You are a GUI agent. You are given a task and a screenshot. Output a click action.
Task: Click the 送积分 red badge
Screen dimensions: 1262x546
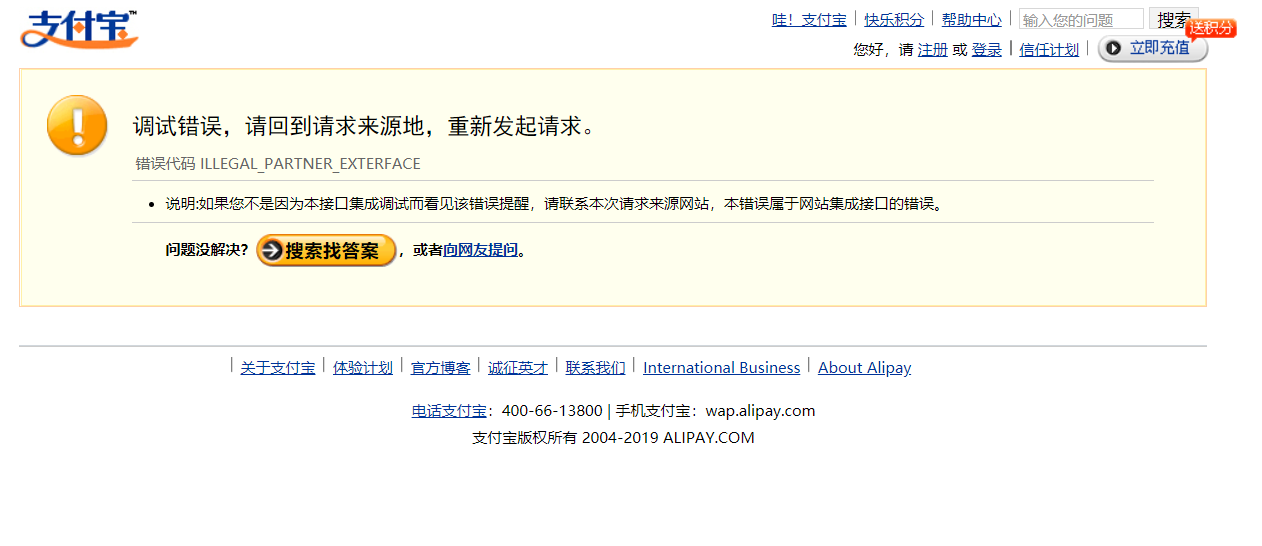pos(1211,28)
